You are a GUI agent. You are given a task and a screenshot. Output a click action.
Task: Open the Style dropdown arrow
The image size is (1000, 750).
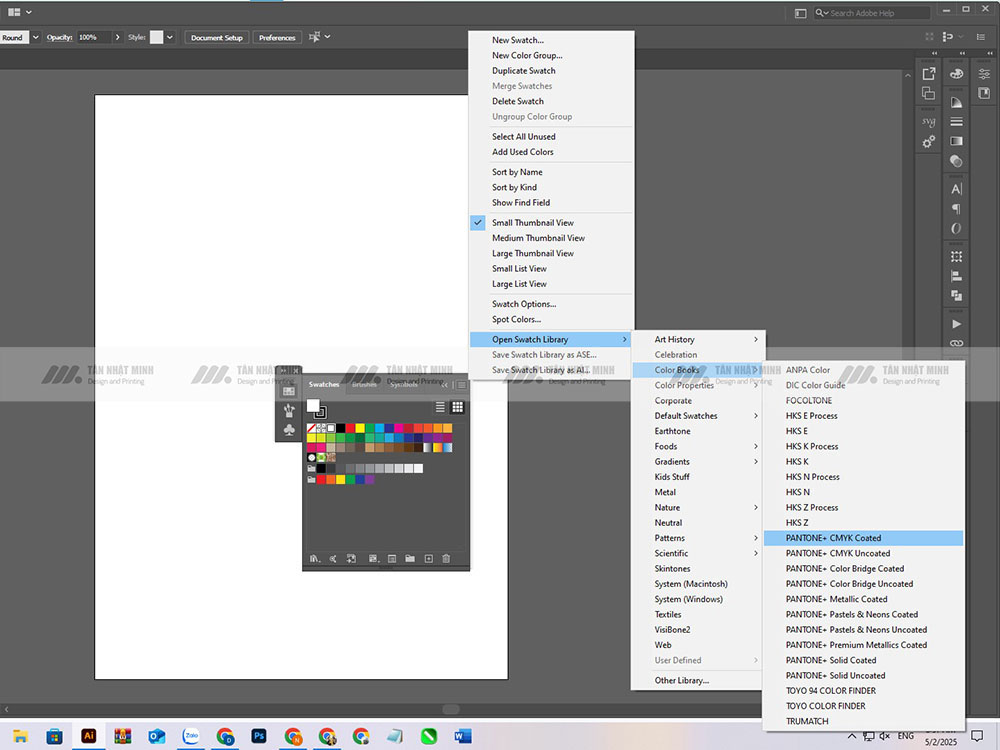point(170,38)
